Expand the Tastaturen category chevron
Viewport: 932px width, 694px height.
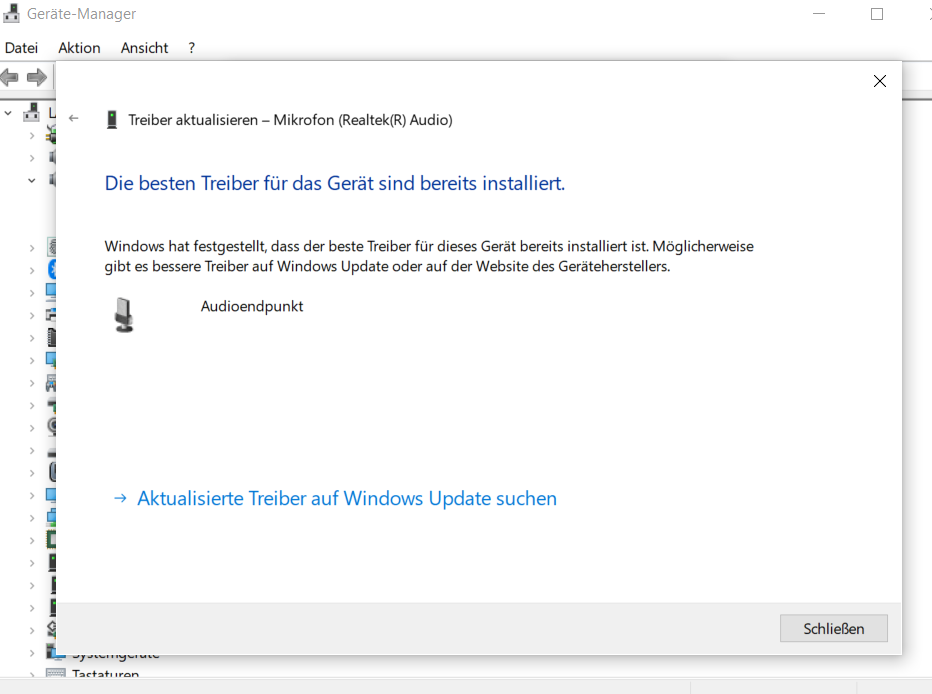point(32,676)
